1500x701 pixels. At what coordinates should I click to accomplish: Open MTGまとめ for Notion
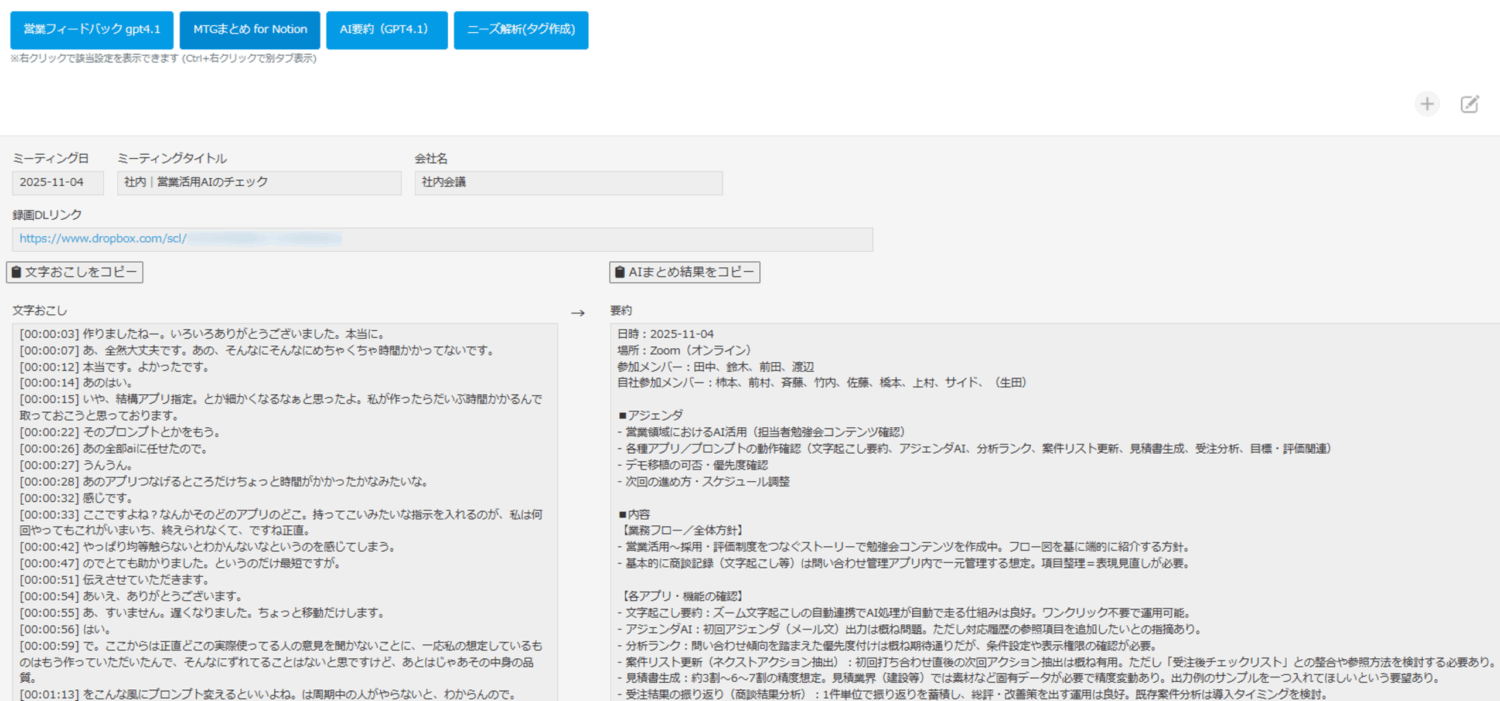tap(249, 29)
